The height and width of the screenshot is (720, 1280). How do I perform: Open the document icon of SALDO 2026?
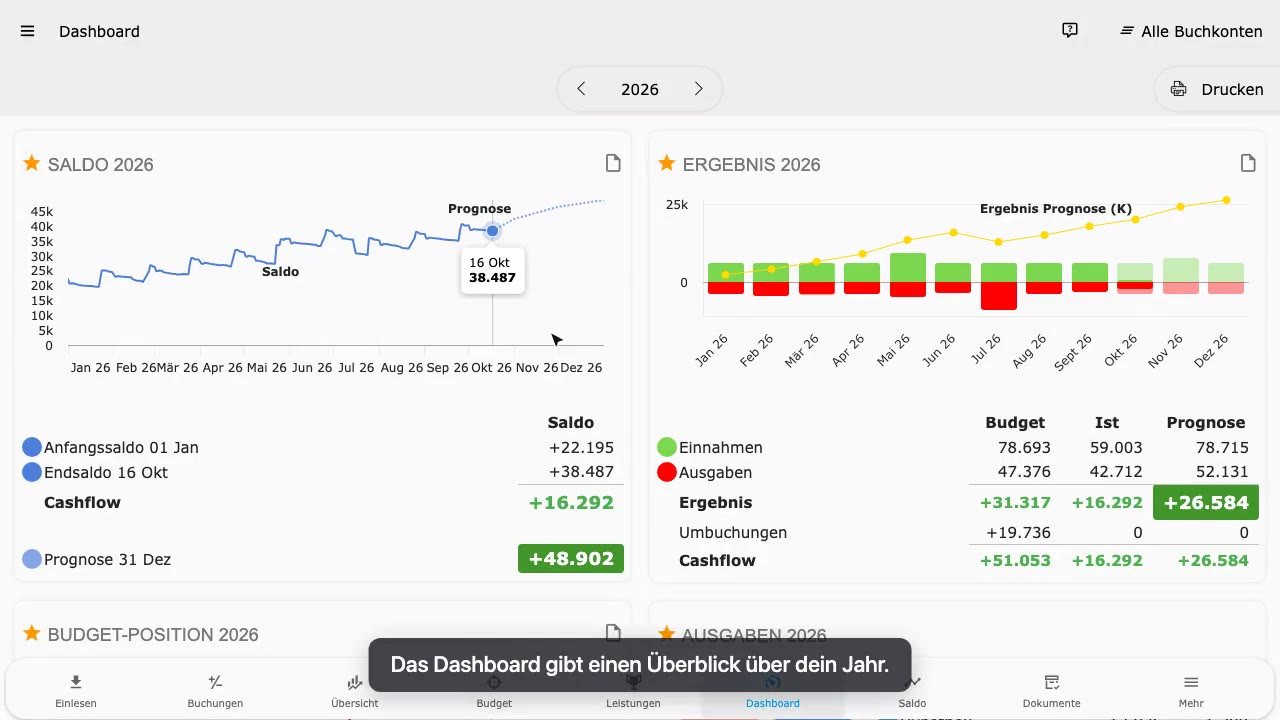point(613,163)
